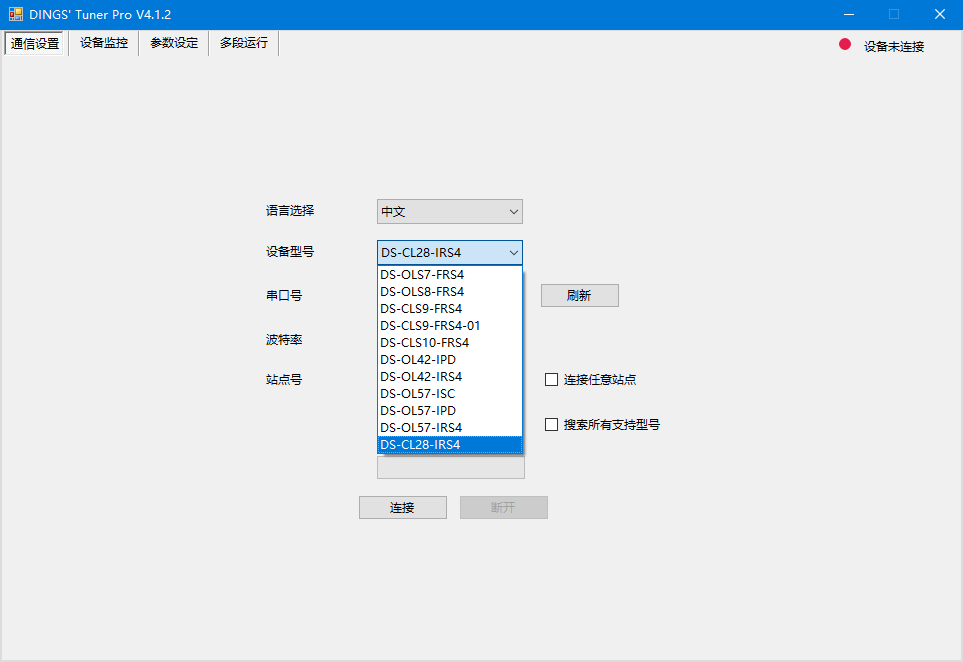Collapse the 设备型号 combo box
Image resolution: width=963 pixels, height=662 pixels.
450,252
